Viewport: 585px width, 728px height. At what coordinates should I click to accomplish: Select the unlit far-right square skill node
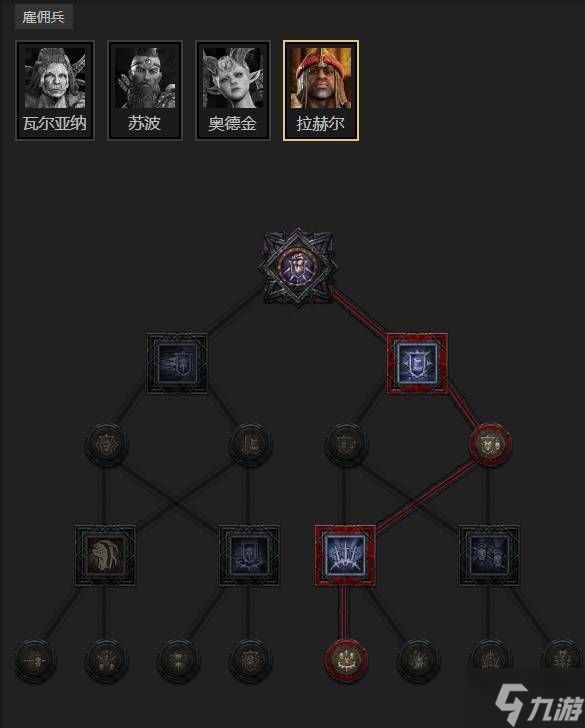[x=489, y=555]
